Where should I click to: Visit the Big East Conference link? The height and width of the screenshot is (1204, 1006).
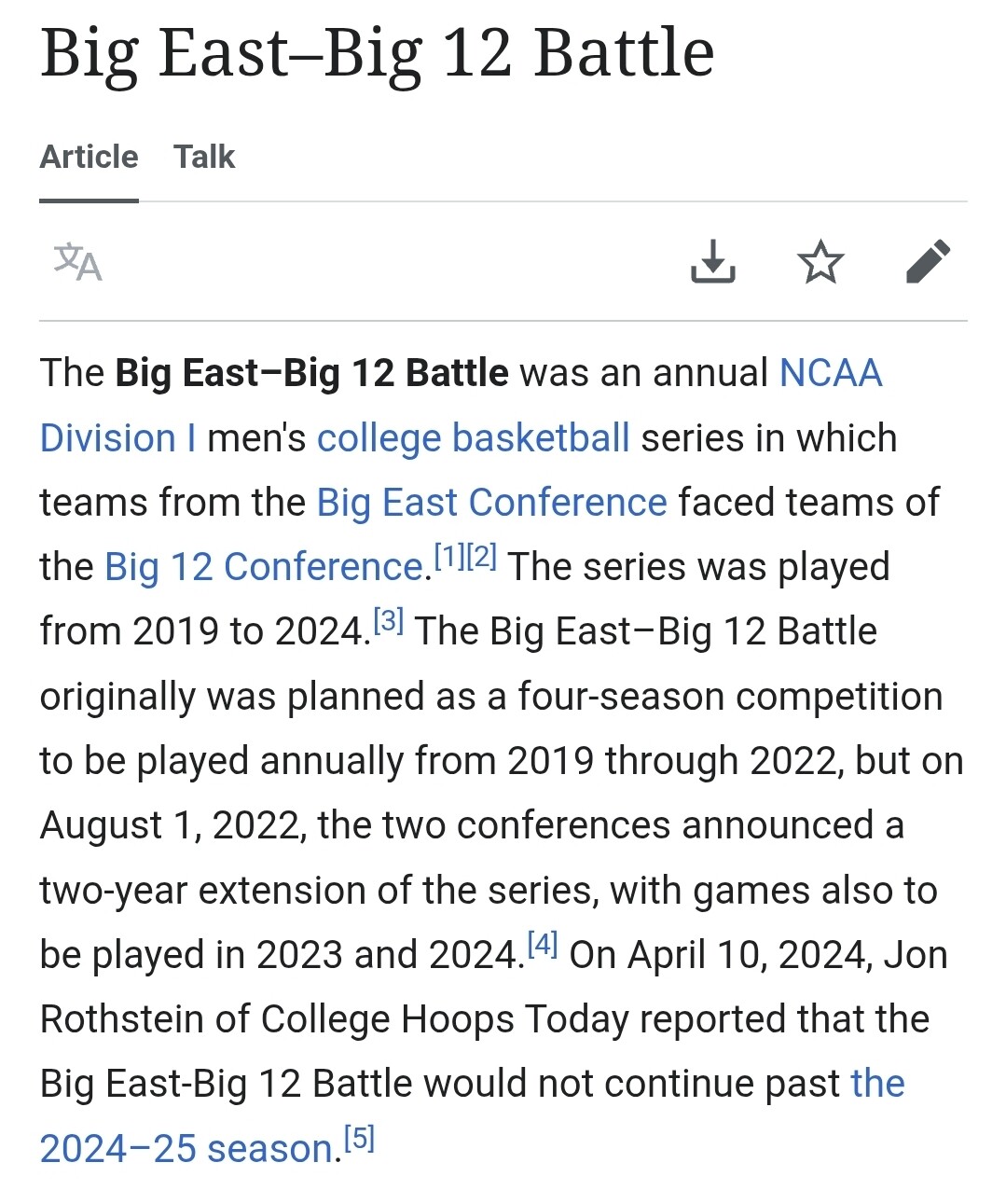point(492,502)
